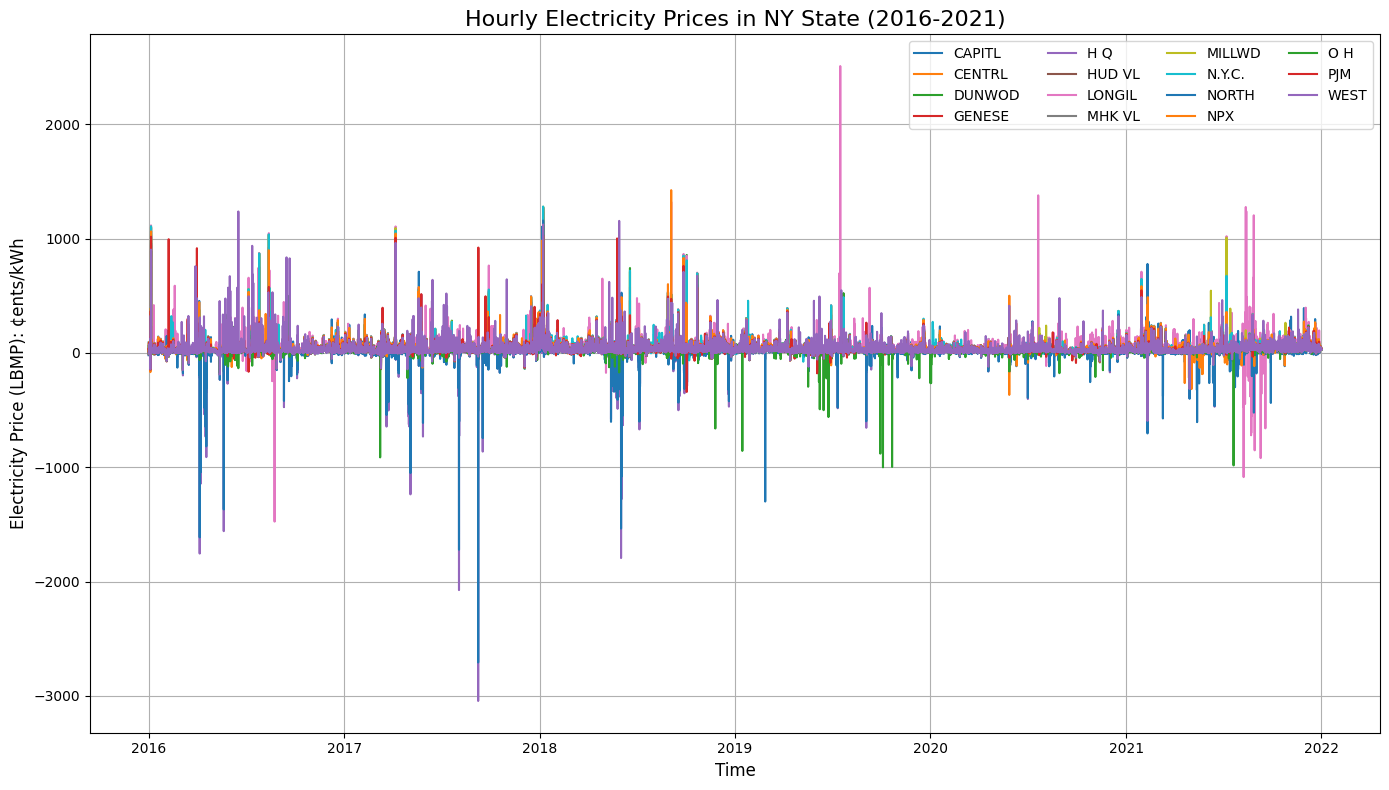Click the chart title text
1389x790 pixels.
pyautogui.click(x=734, y=18)
